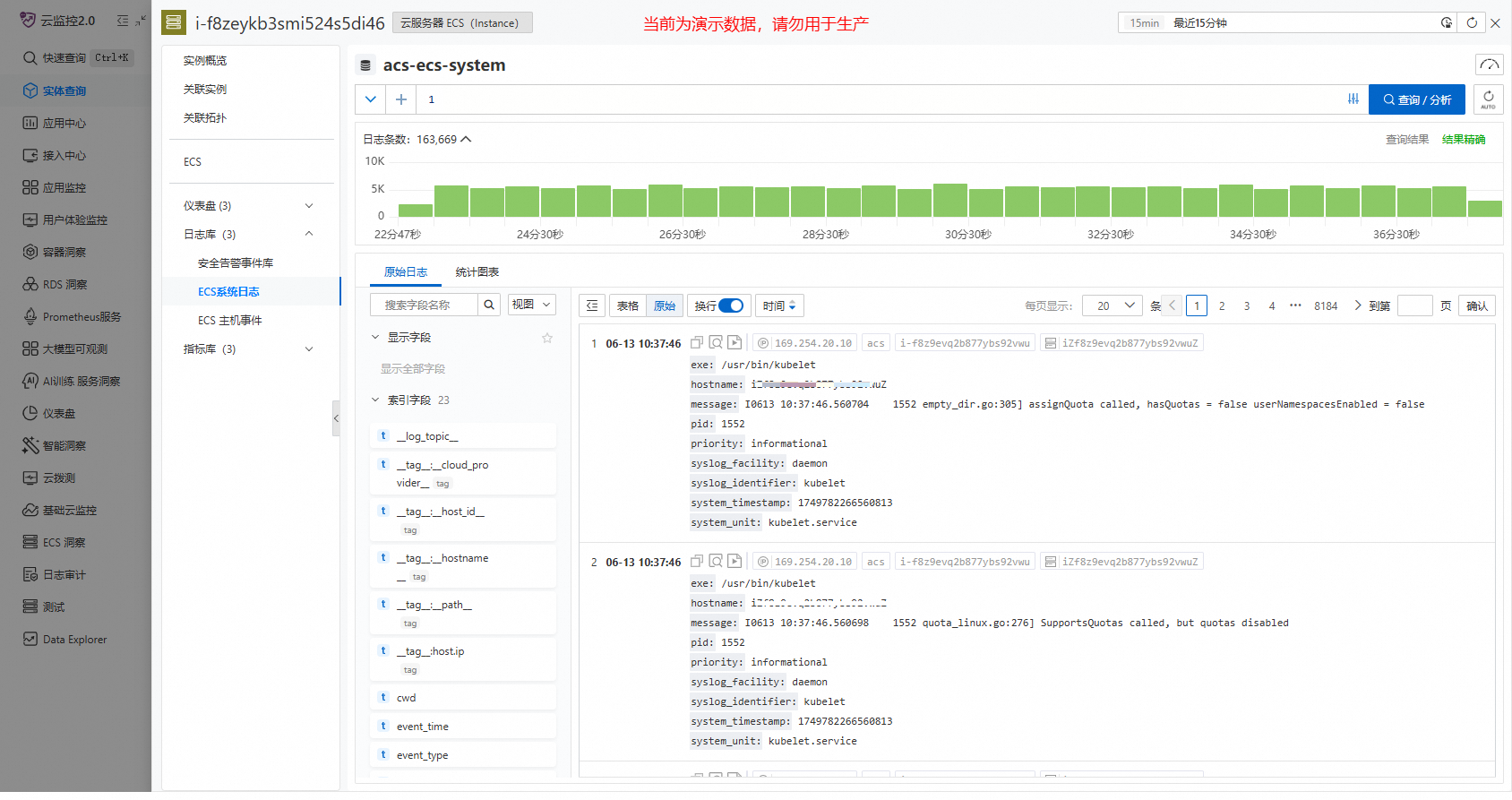Click the panel collapse handle arrow

[336, 418]
